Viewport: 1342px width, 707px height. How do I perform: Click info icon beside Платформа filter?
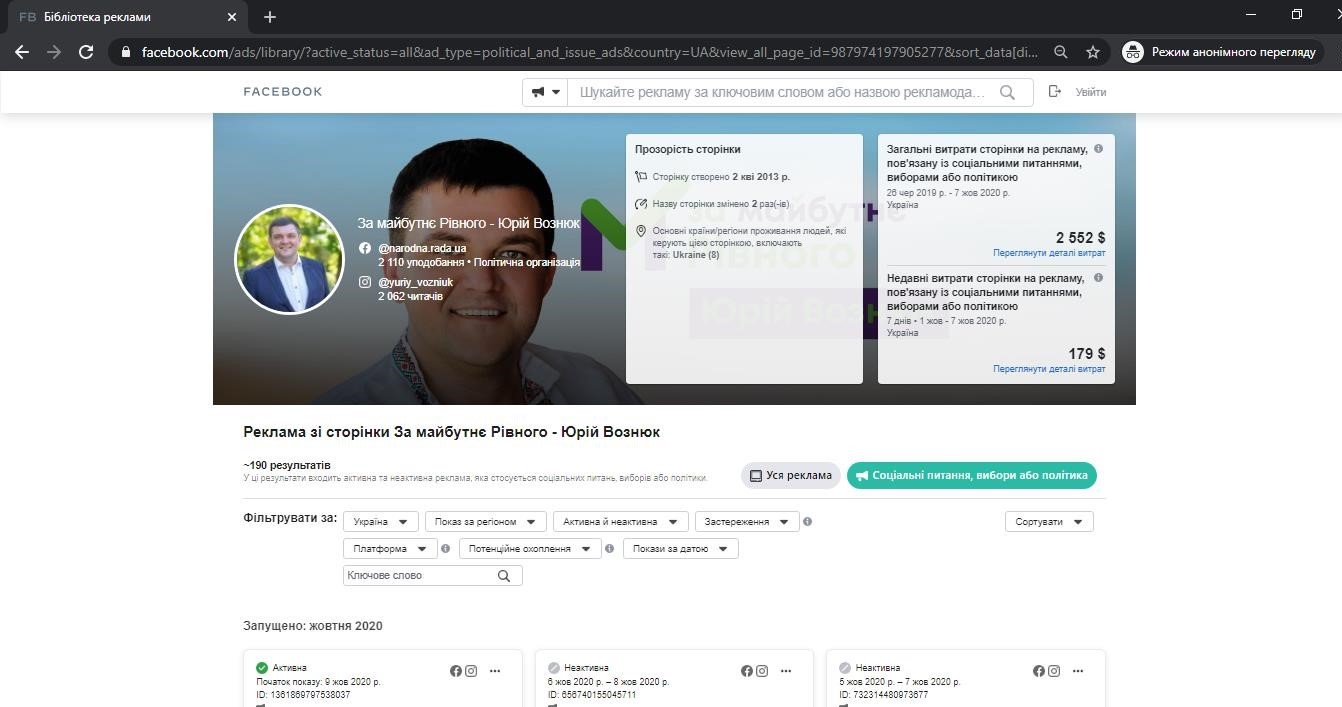pos(446,549)
